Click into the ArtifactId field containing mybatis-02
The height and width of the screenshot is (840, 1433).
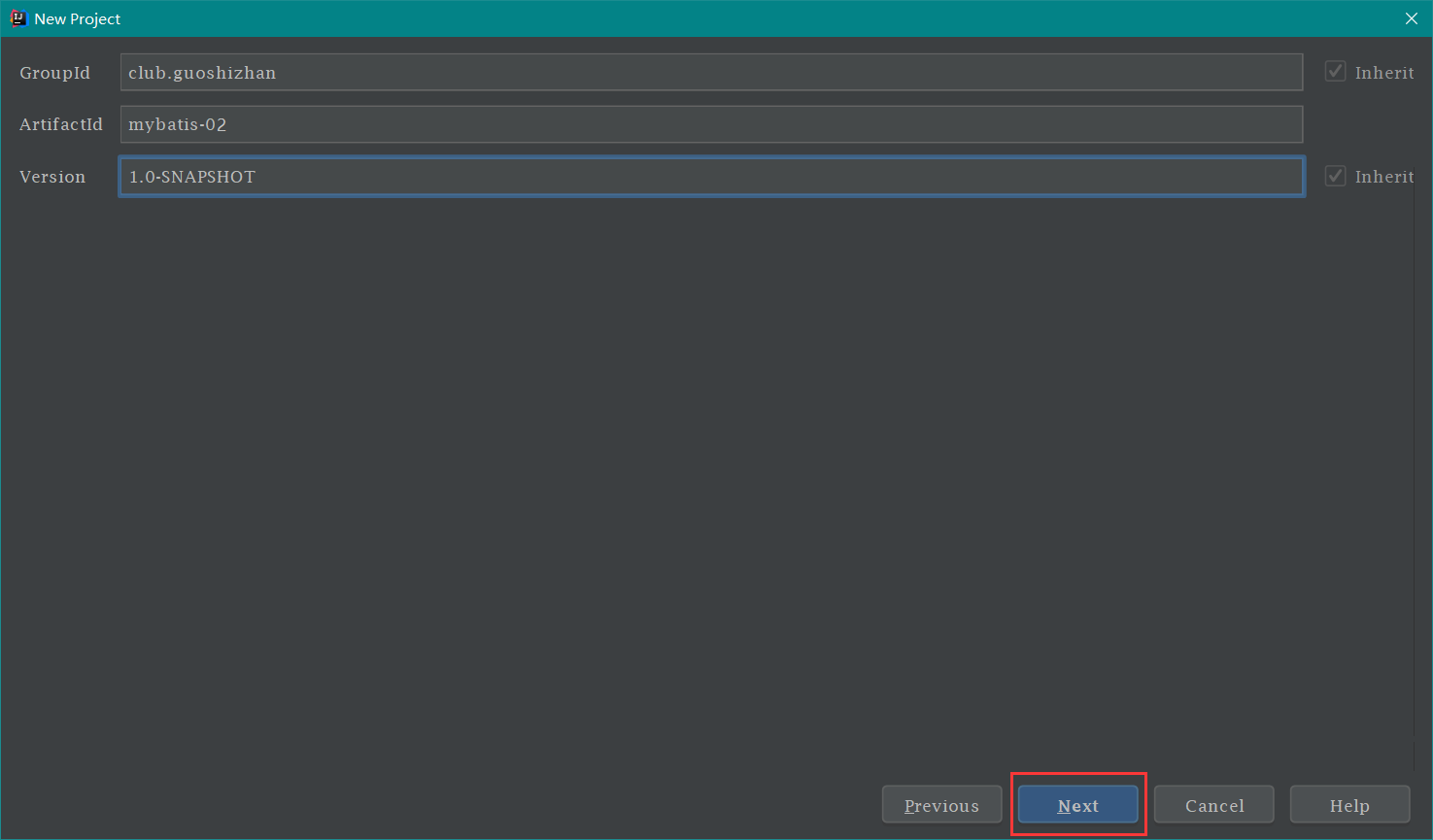click(710, 124)
